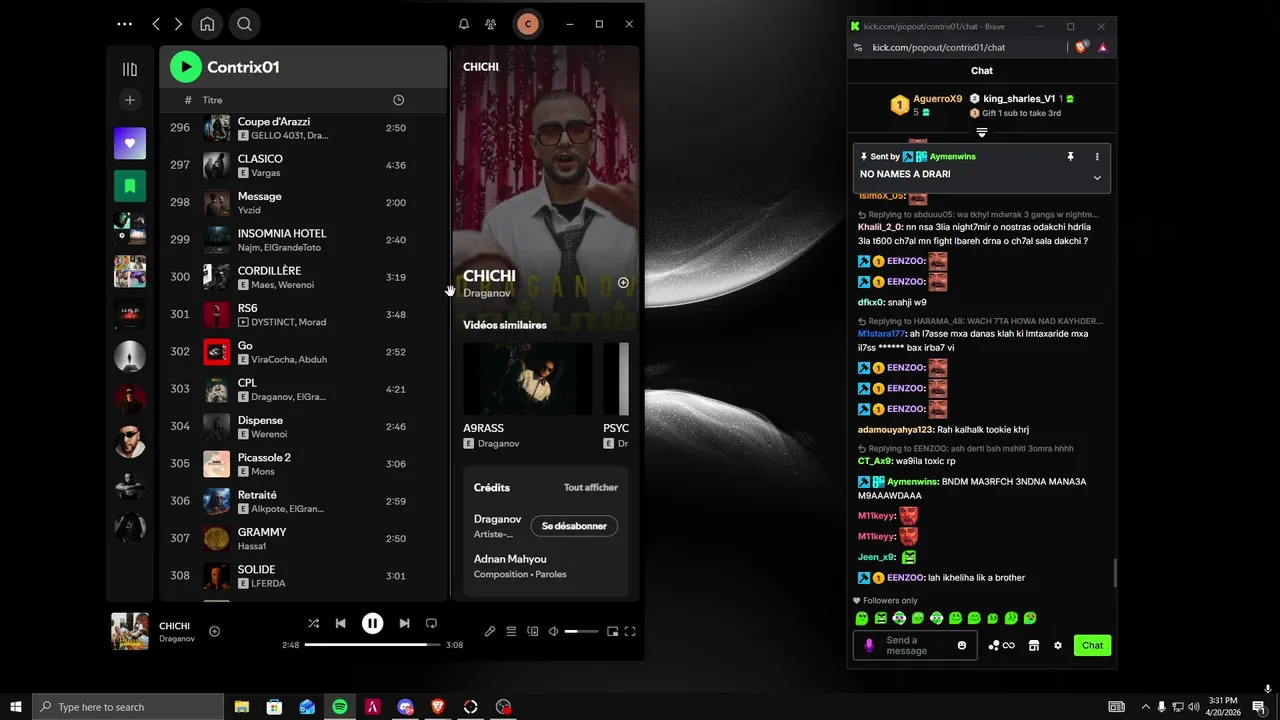Open Windows notification center
Viewport: 1280px width, 720px height.
pos(1258,707)
